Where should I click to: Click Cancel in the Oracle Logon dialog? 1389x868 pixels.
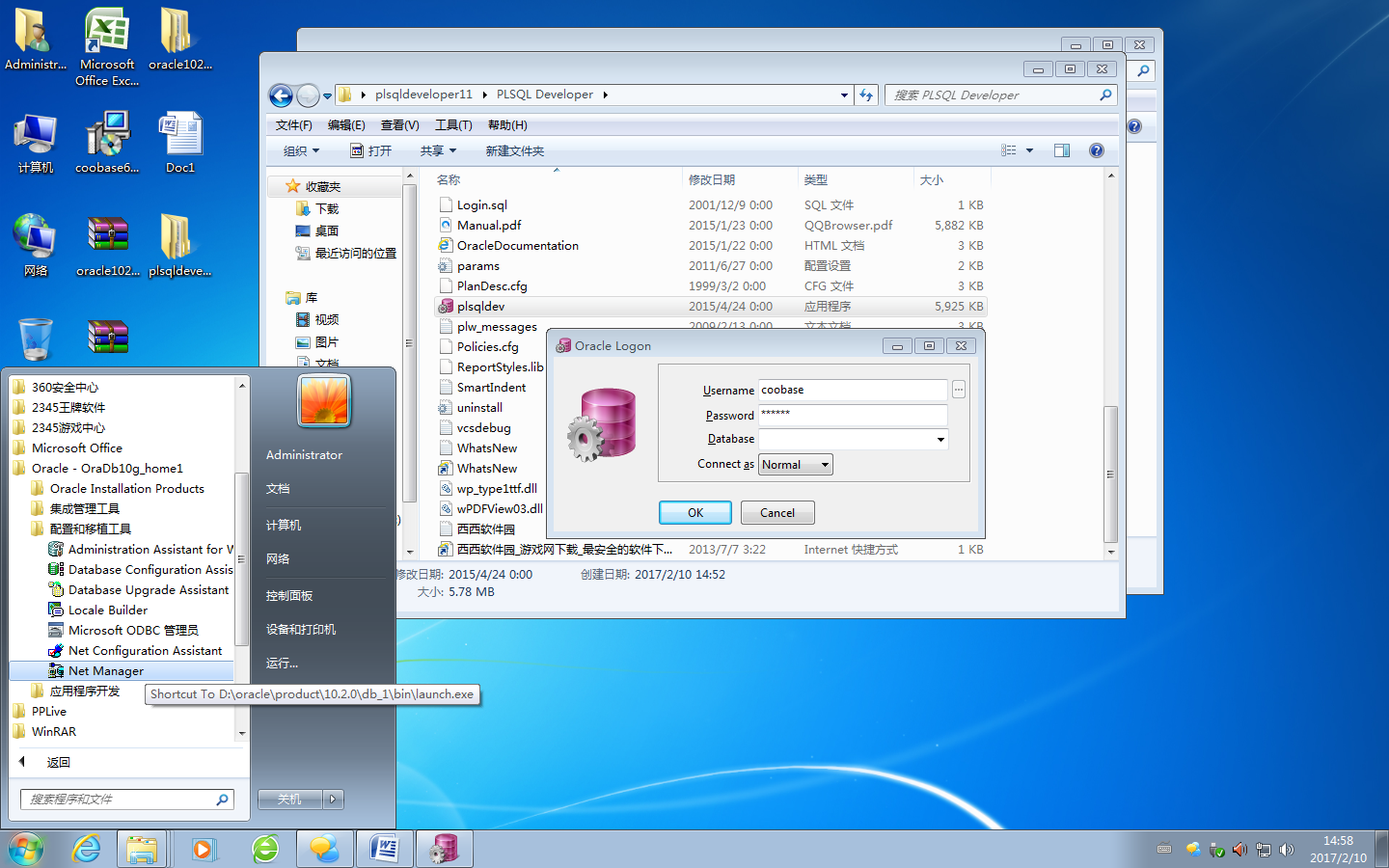(x=777, y=513)
